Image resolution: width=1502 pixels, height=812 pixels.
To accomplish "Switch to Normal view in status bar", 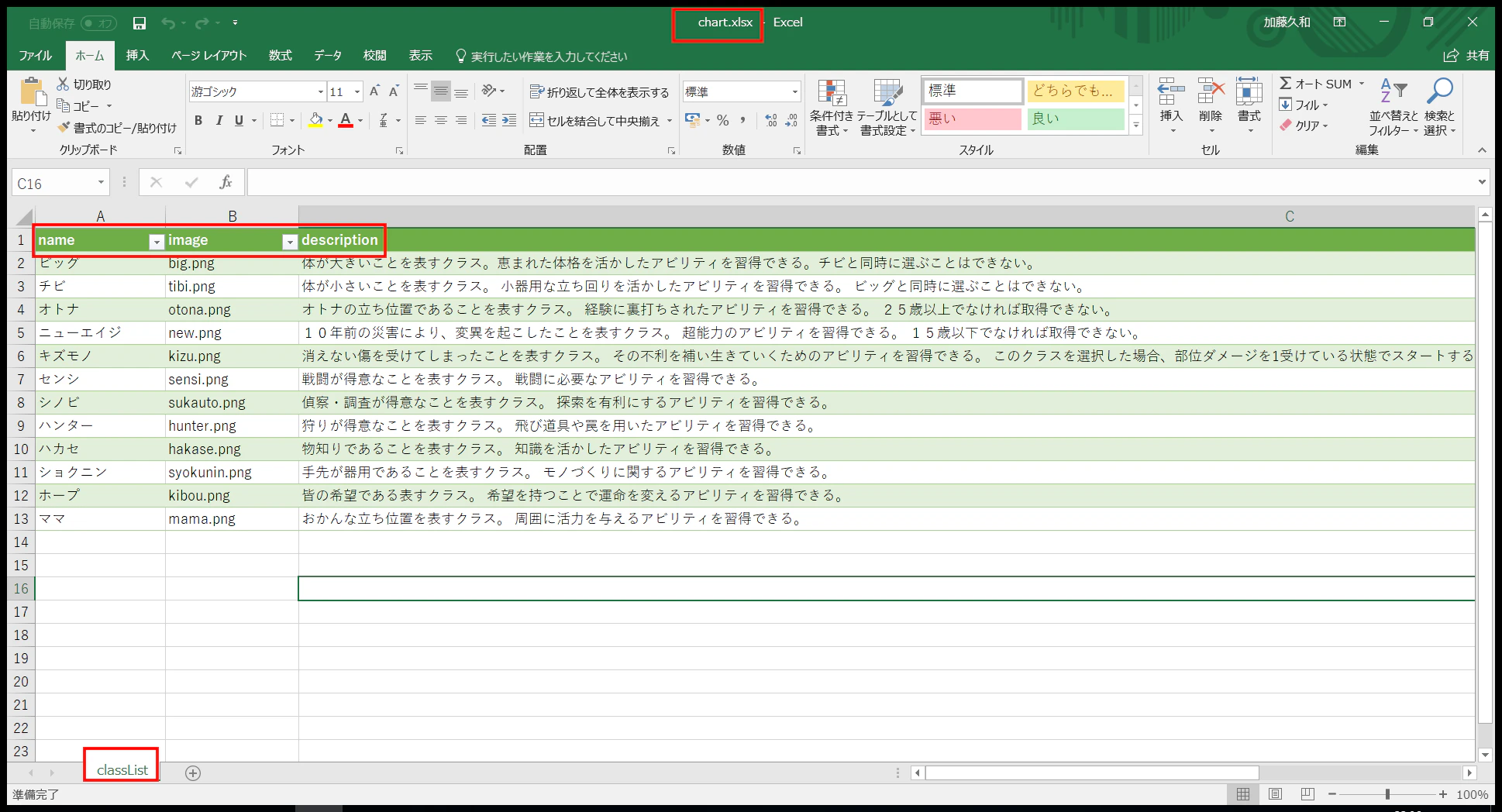I will pyautogui.click(x=1243, y=794).
